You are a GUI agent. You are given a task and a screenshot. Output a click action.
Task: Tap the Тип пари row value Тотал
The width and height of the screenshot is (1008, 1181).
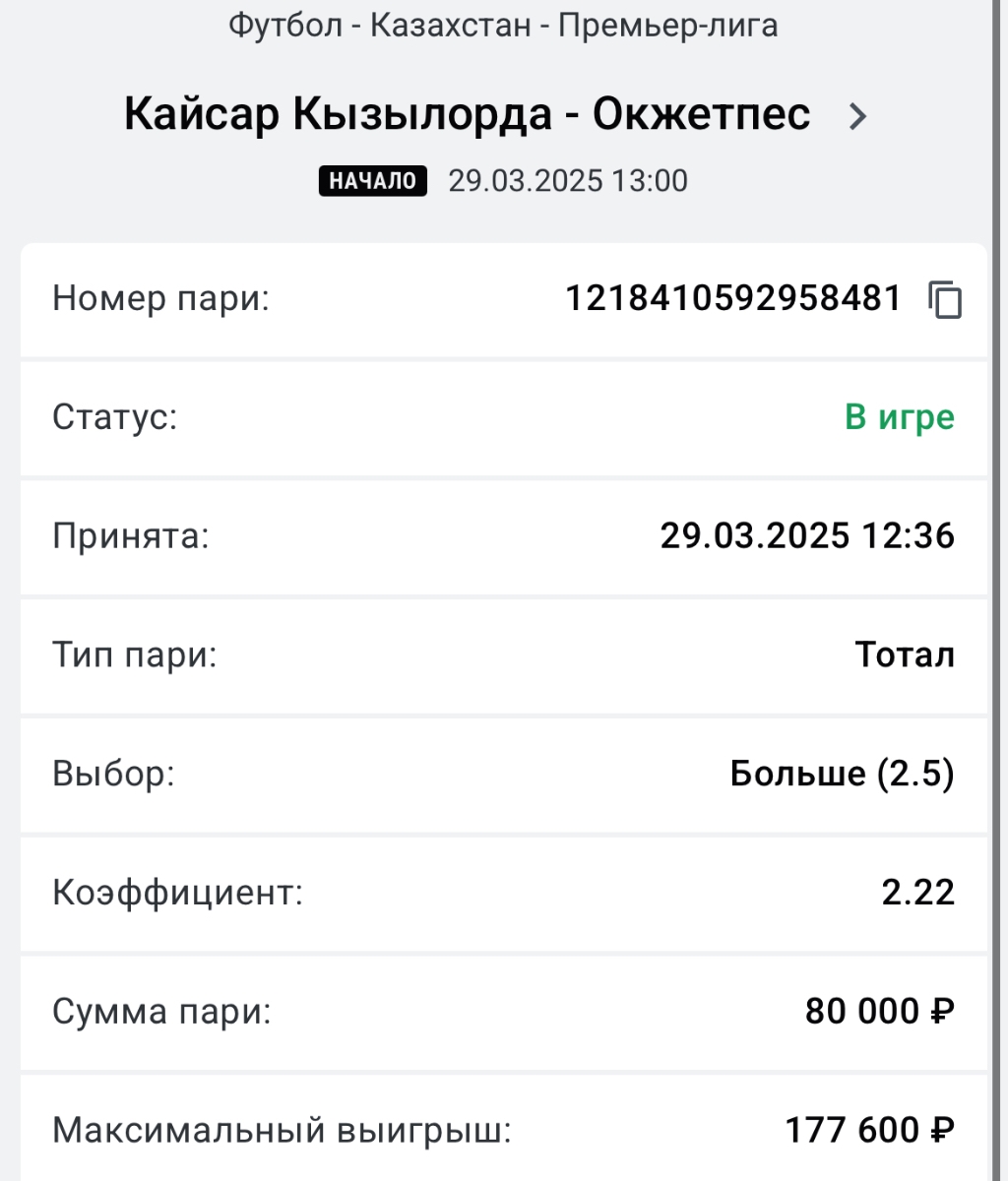906,654
